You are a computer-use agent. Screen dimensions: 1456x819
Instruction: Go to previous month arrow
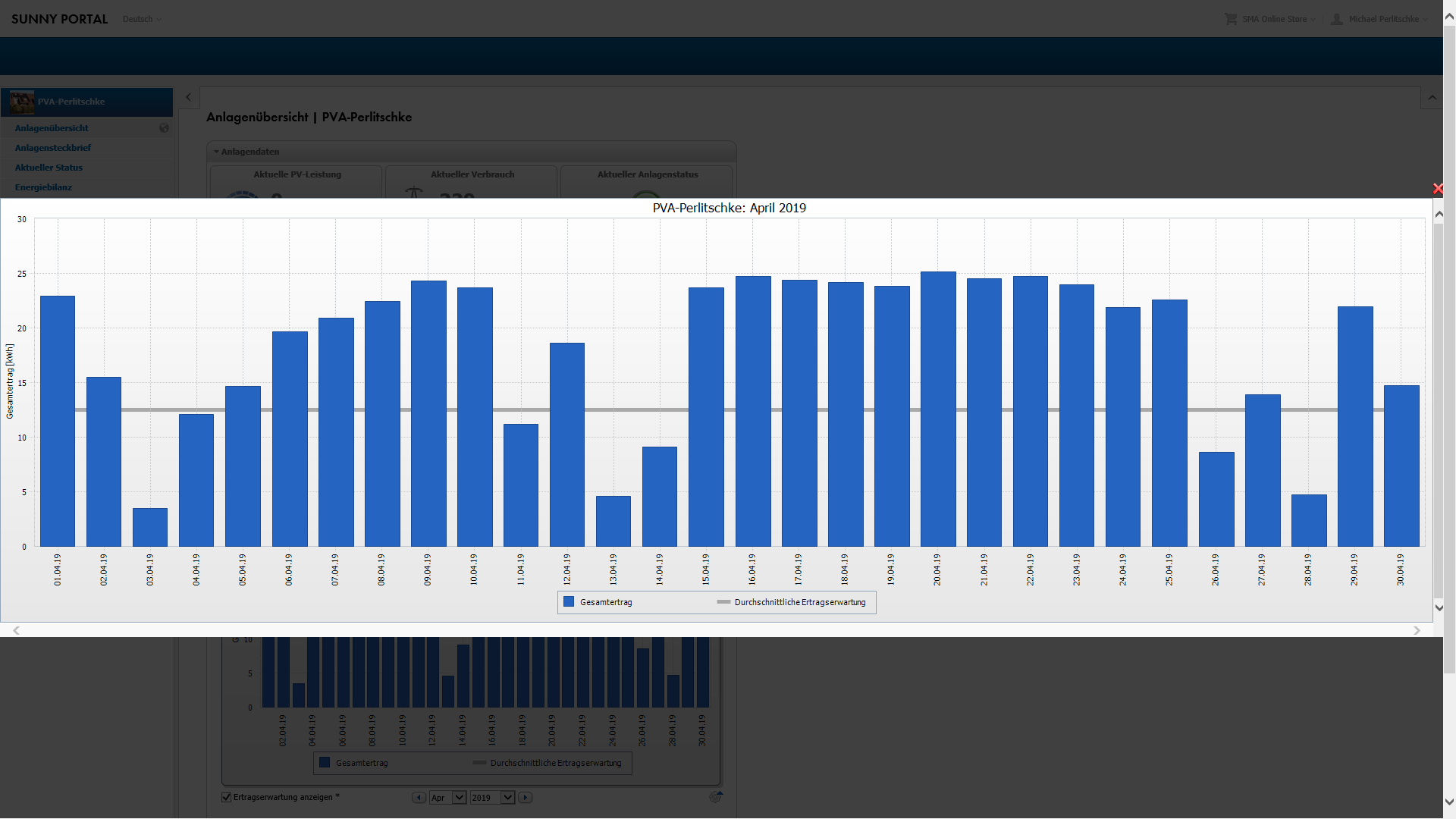click(x=419, y=798)
